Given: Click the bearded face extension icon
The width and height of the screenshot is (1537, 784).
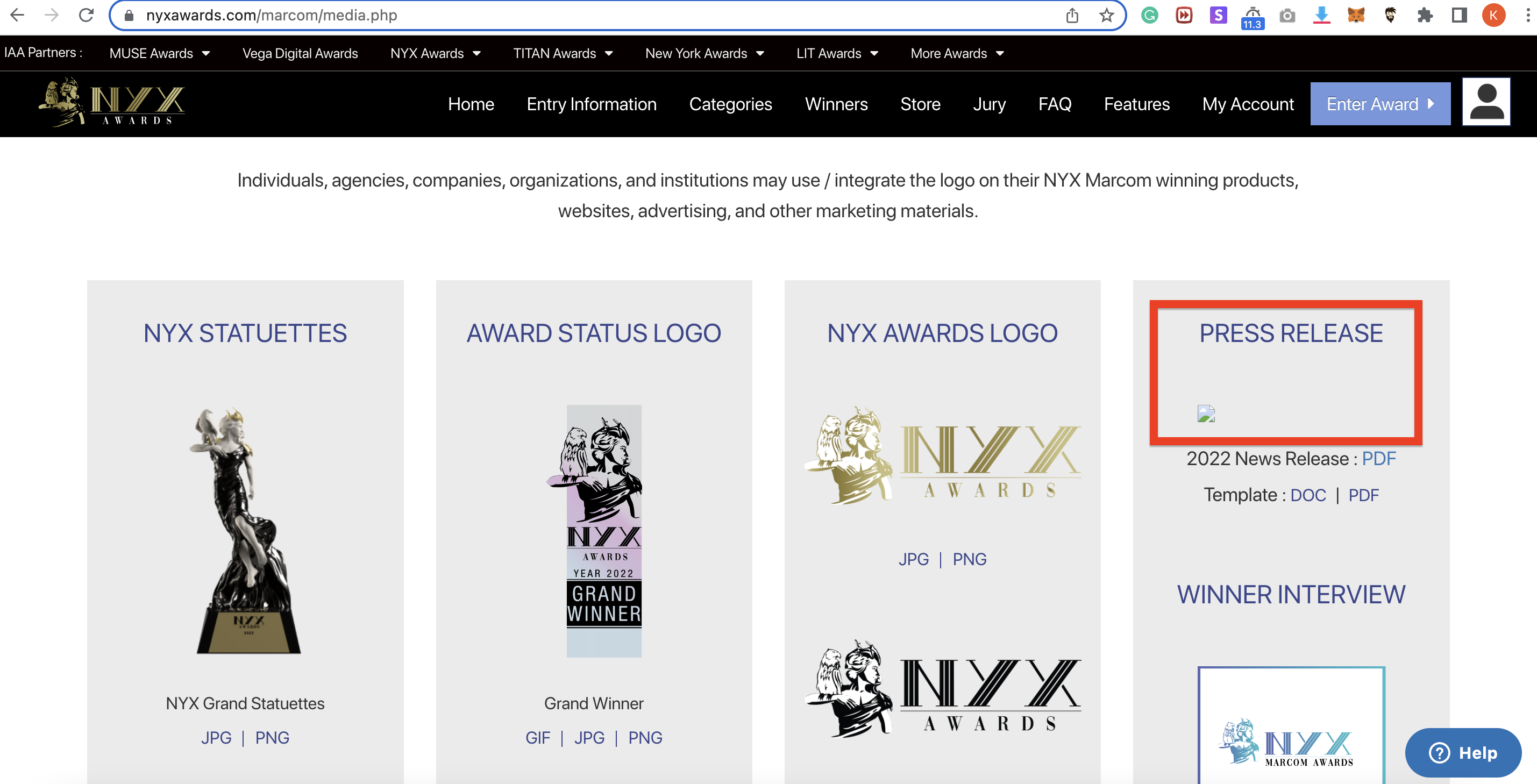Looking at the screenshot, I should click(x=1390, y=16).
